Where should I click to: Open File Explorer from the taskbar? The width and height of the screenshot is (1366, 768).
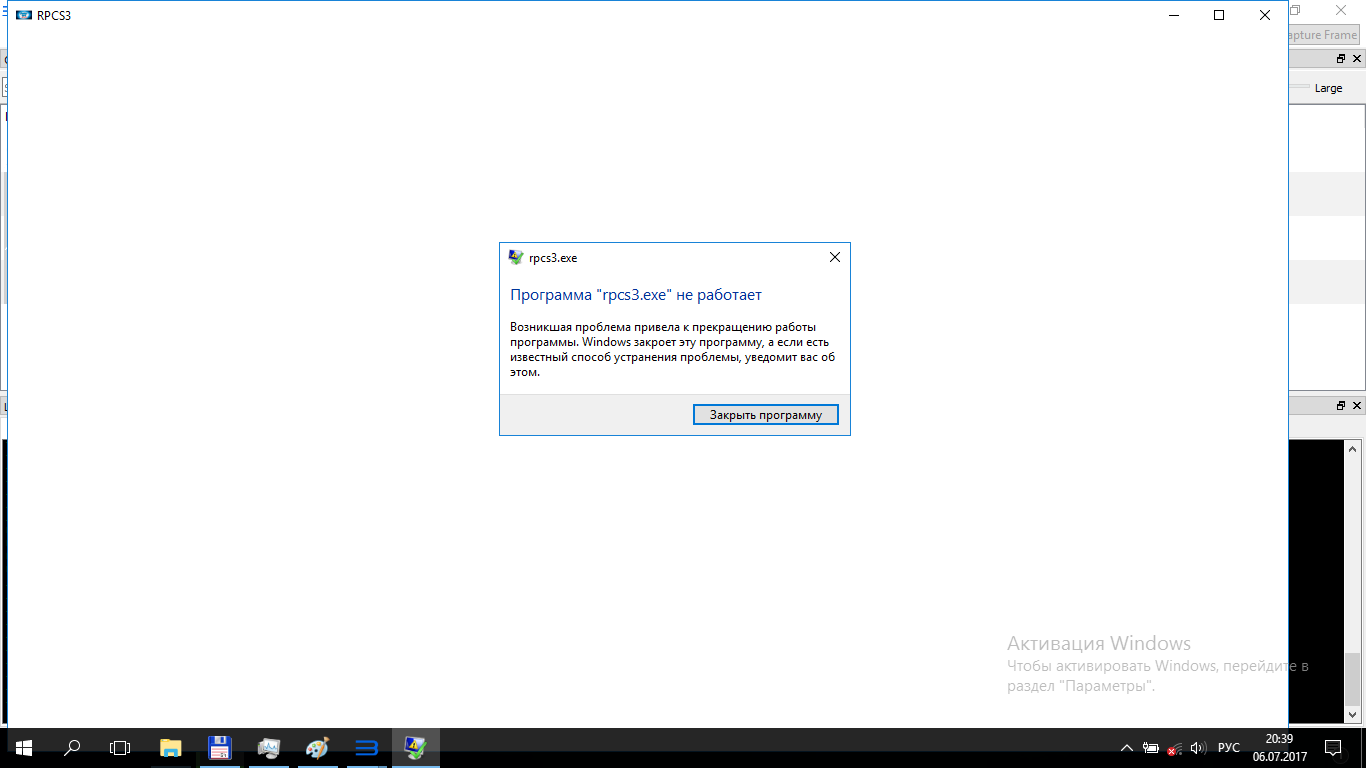tap(171, 747)
